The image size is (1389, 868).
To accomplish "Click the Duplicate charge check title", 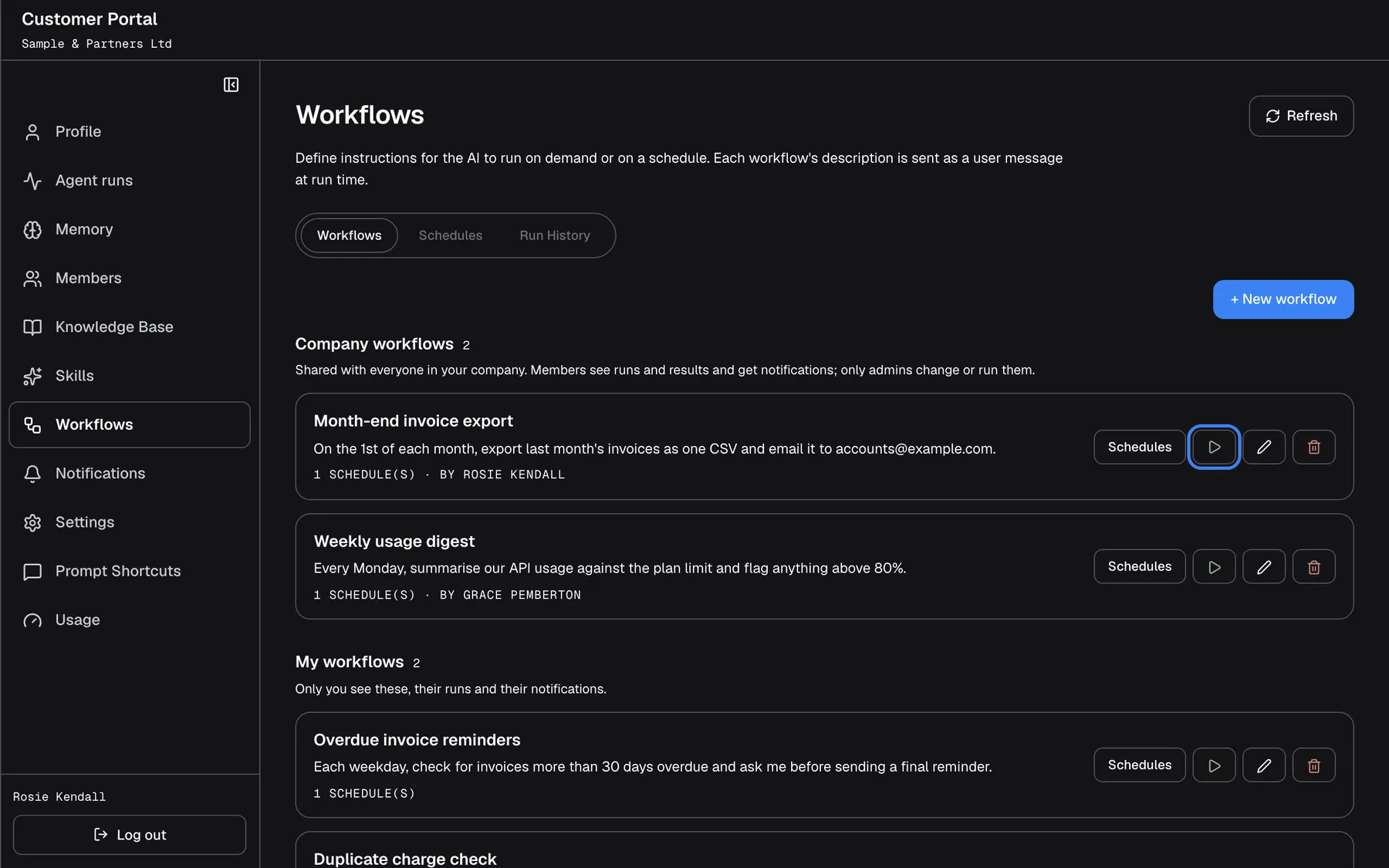I will pyautogui.click(x=405, y=859).
